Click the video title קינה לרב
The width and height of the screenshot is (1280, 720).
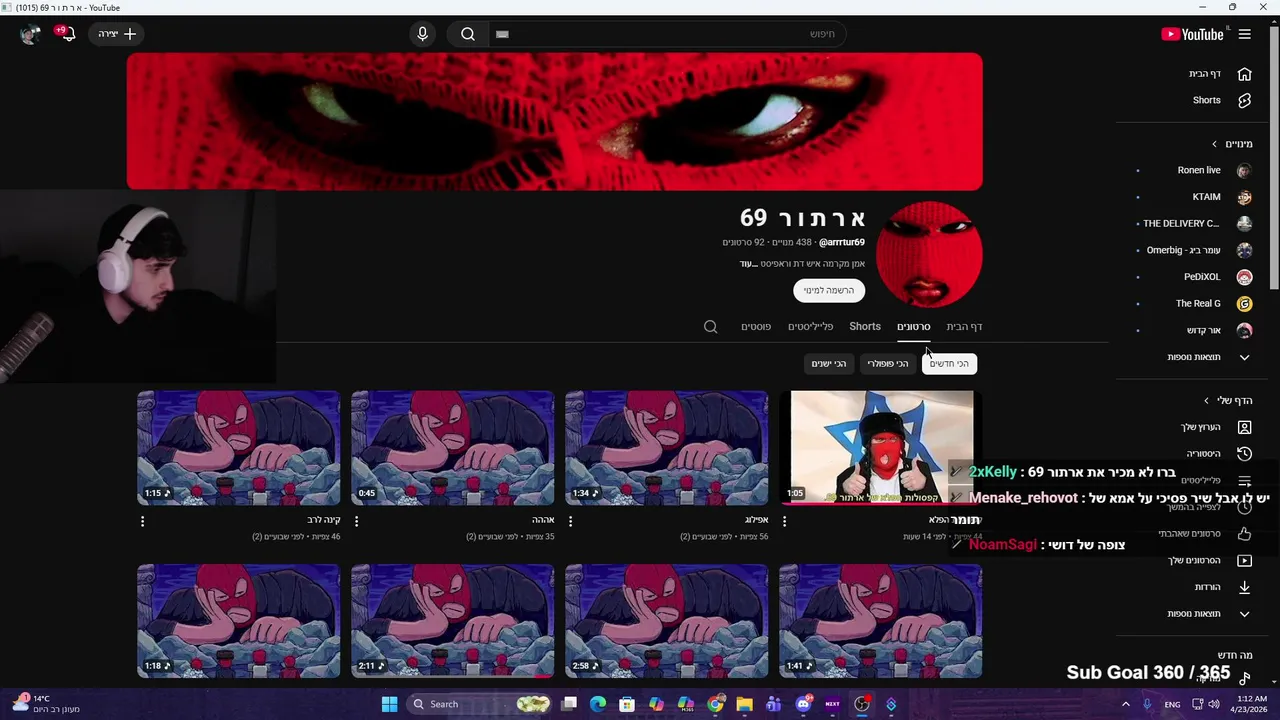click(x=324, y=520)
